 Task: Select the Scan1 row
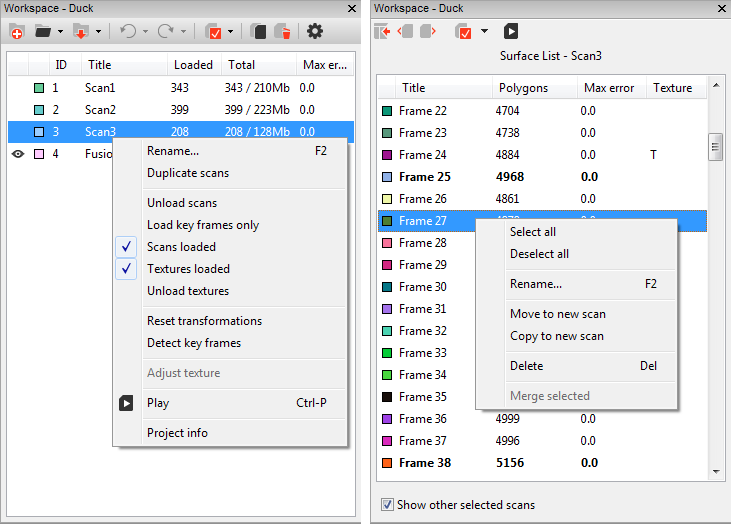tap(181, 88)
